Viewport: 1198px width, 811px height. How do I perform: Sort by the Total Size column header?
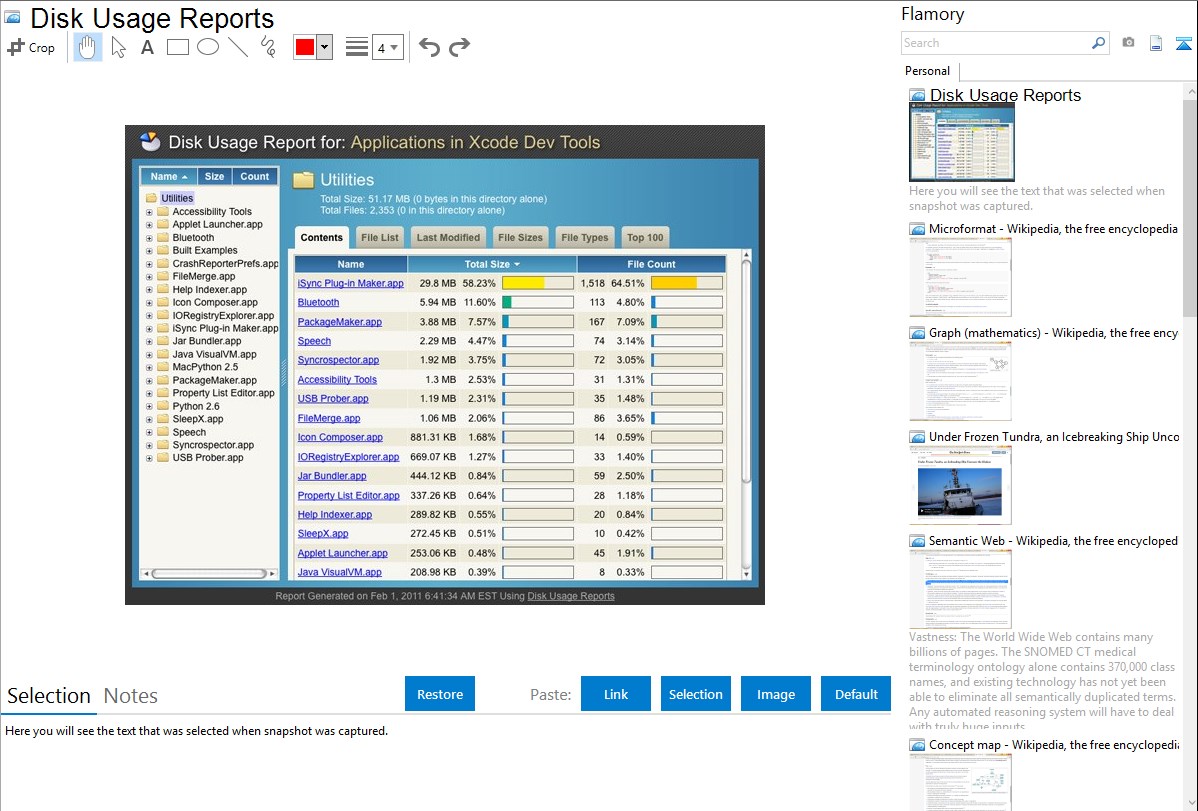(x=492, y=264)
